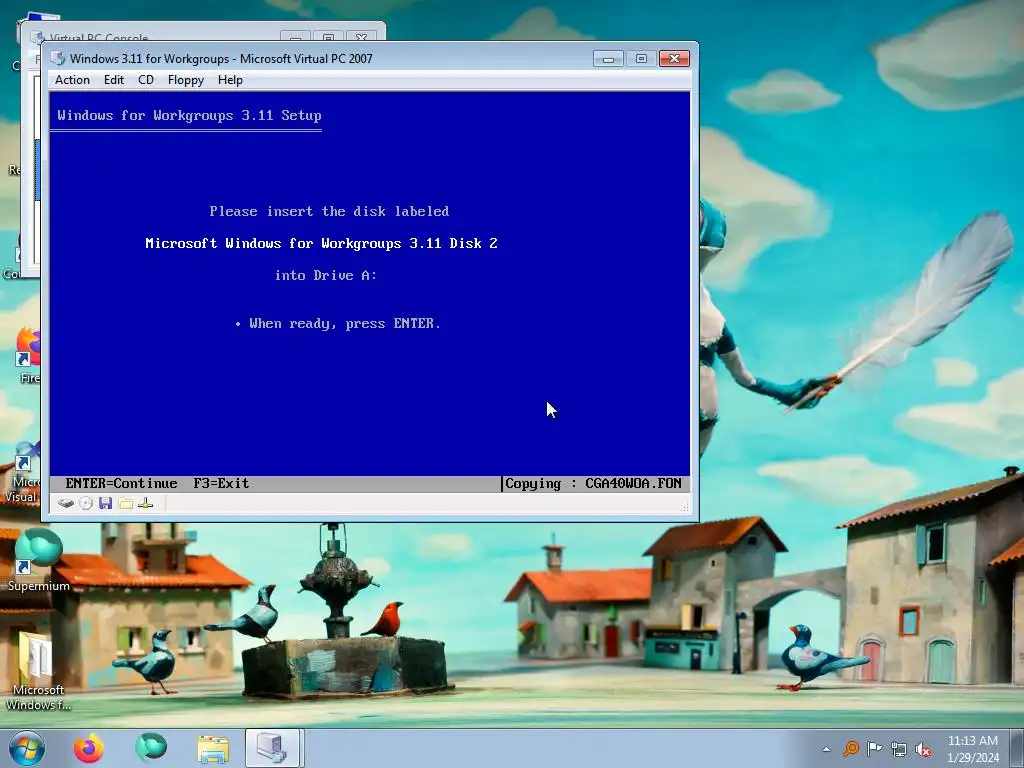Open the Windows Start menu
This screenshot has width=1024, height=768.
click(26, 748)
